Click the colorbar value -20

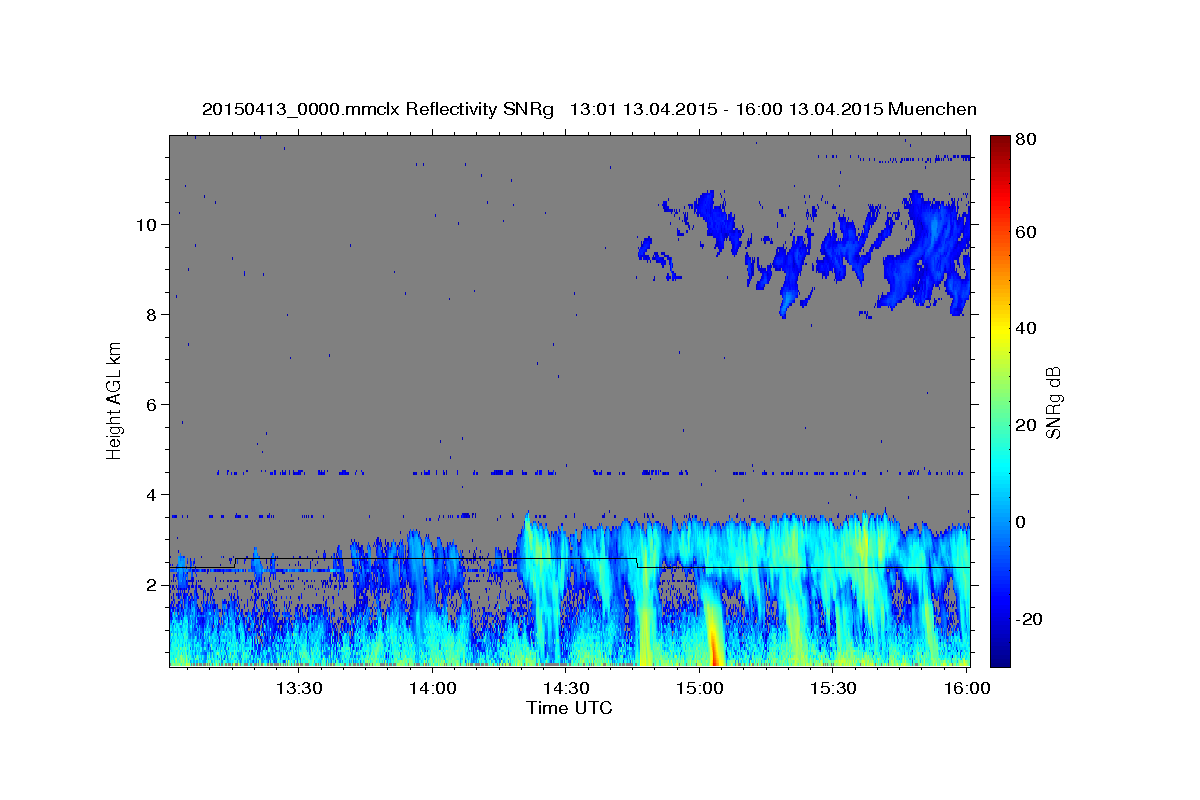[1027, 619]
